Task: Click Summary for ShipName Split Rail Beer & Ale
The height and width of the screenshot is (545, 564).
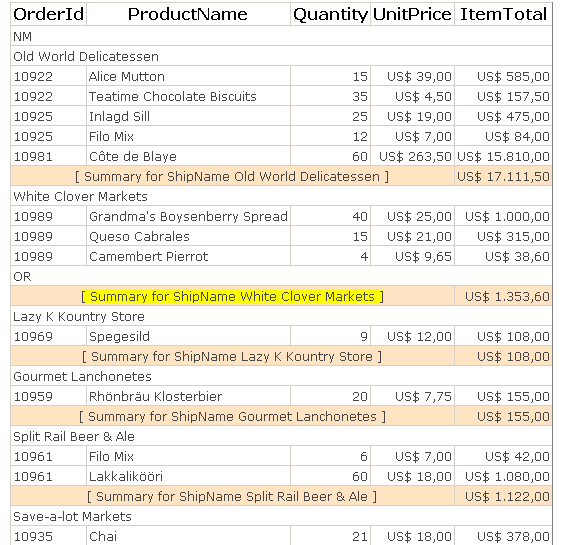Action: (232, 496)
